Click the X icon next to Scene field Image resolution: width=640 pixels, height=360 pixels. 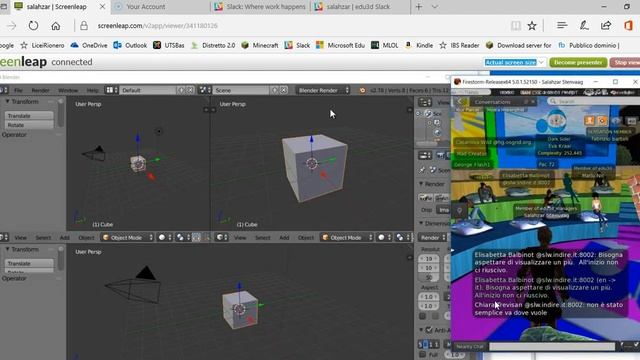pos(284,90)
